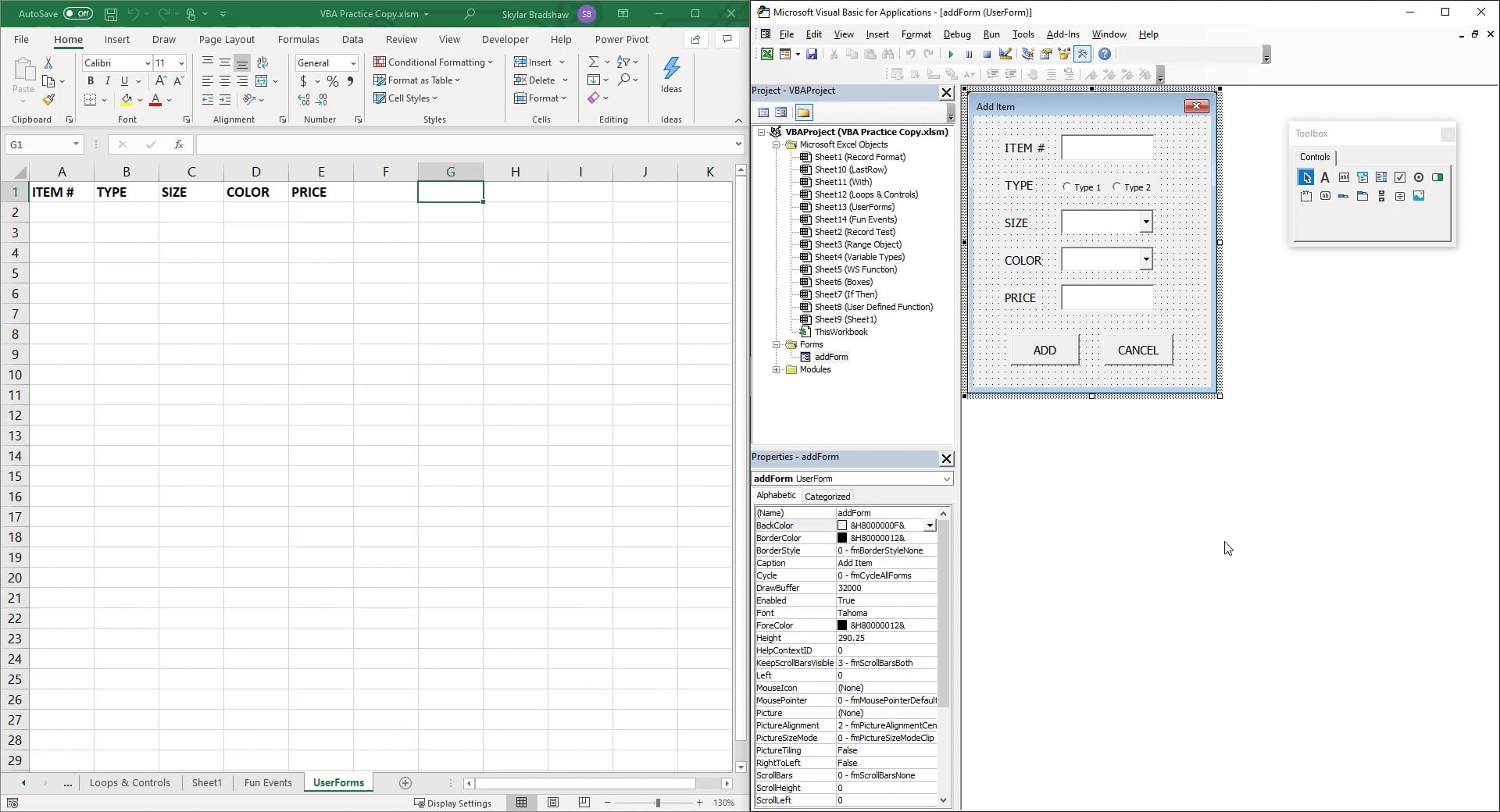Open the BackColor property dropdown
The image size is (1500, 812).
pyautogui.click(x=930, y=525)
